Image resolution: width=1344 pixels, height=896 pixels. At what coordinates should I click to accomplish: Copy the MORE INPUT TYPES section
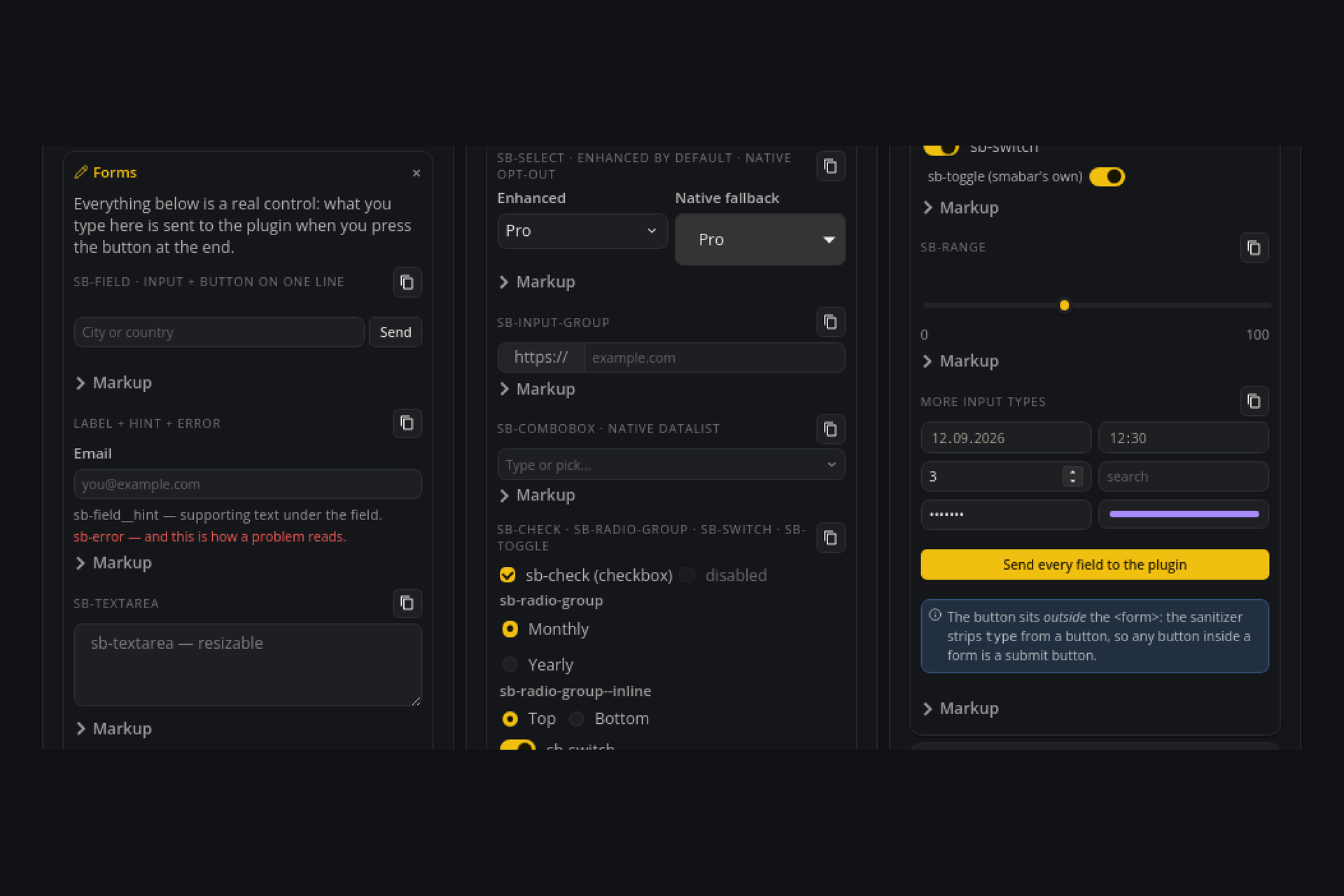1254,401
